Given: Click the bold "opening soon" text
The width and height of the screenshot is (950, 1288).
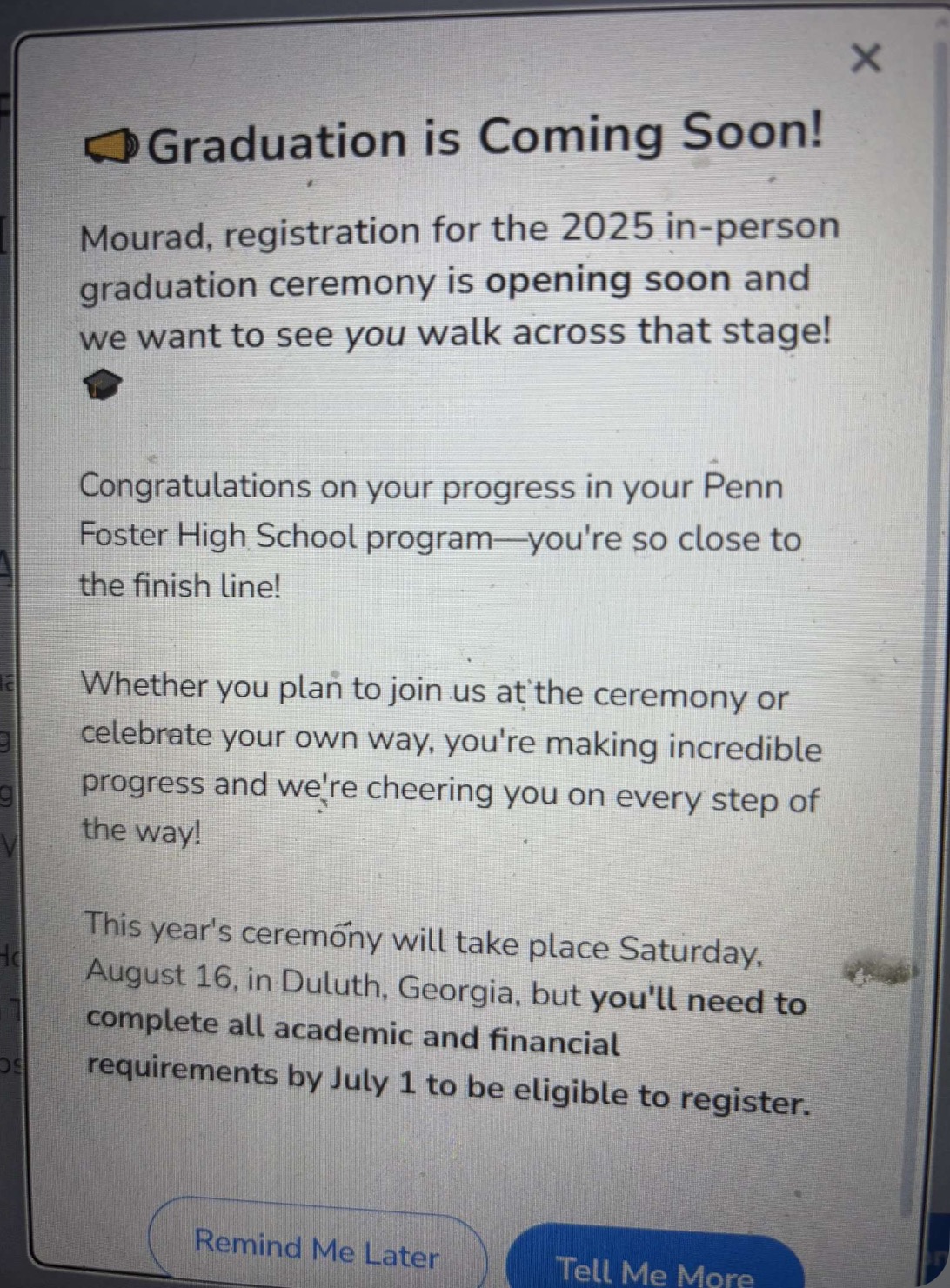Looking at the screenshot, I should [x=607, y=280].
